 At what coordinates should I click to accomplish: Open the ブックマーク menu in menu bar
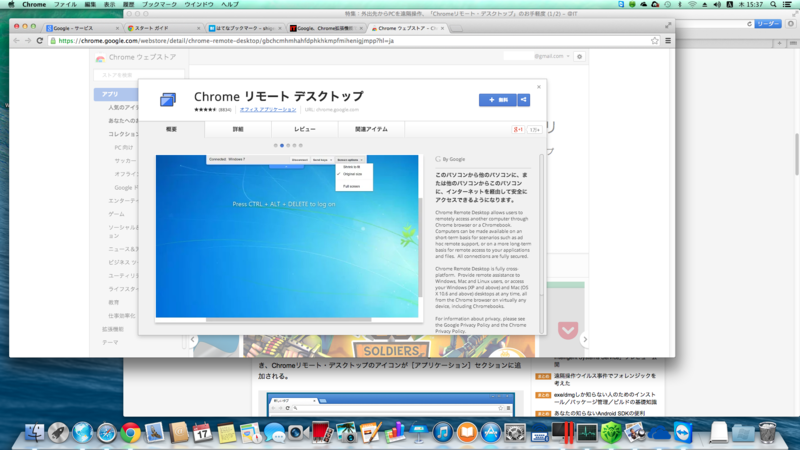click(159, 4)
